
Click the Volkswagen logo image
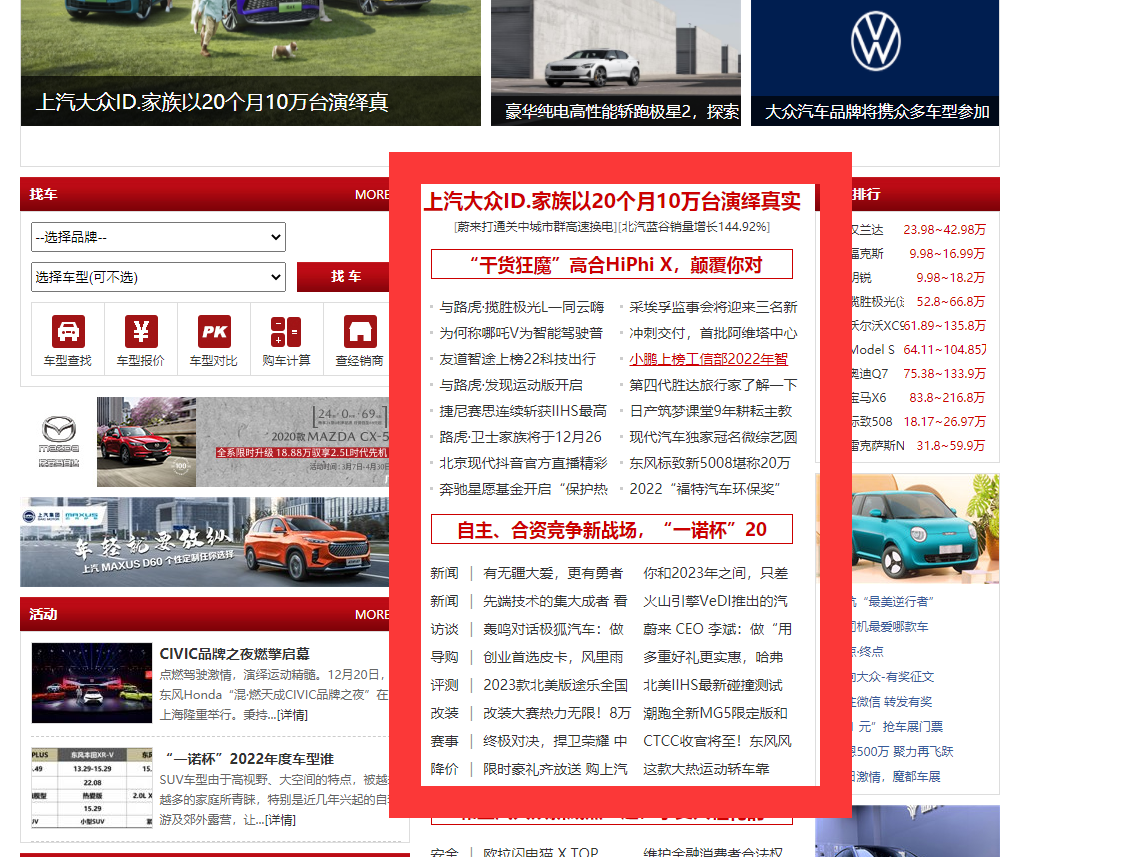tap(875, 41)
